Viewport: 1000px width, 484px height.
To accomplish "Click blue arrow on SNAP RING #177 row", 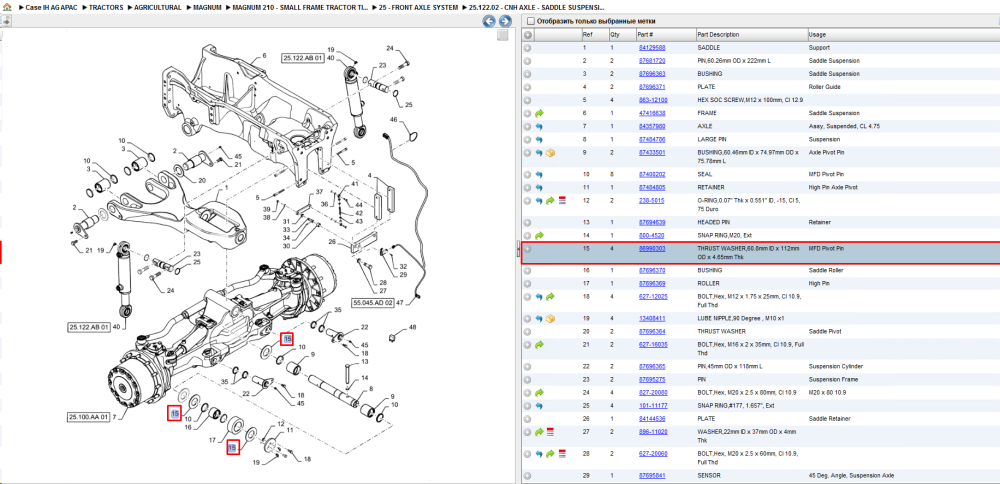I will coord(539,406).
